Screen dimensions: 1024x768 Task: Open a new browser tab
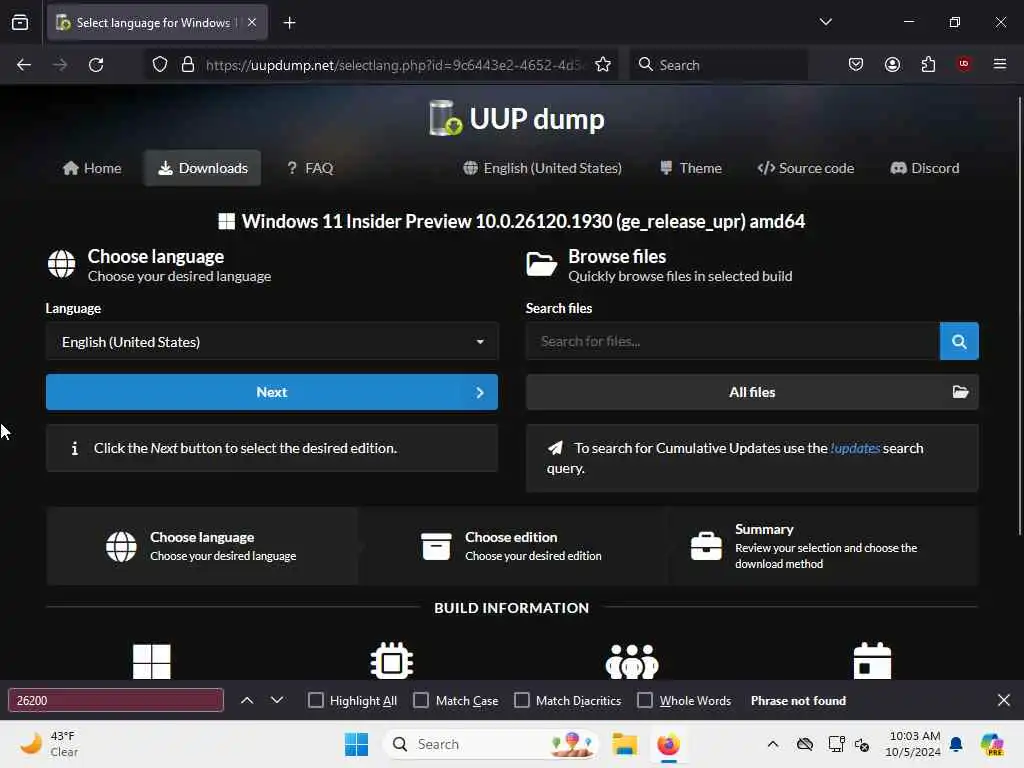289,23
